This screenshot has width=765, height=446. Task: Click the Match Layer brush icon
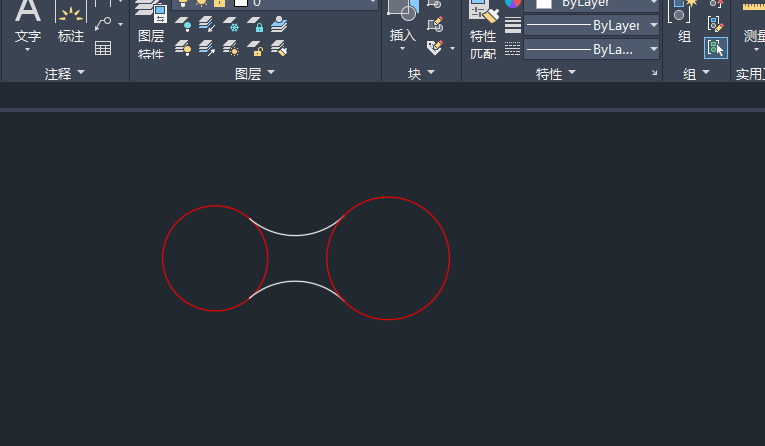tap(279, 48)
